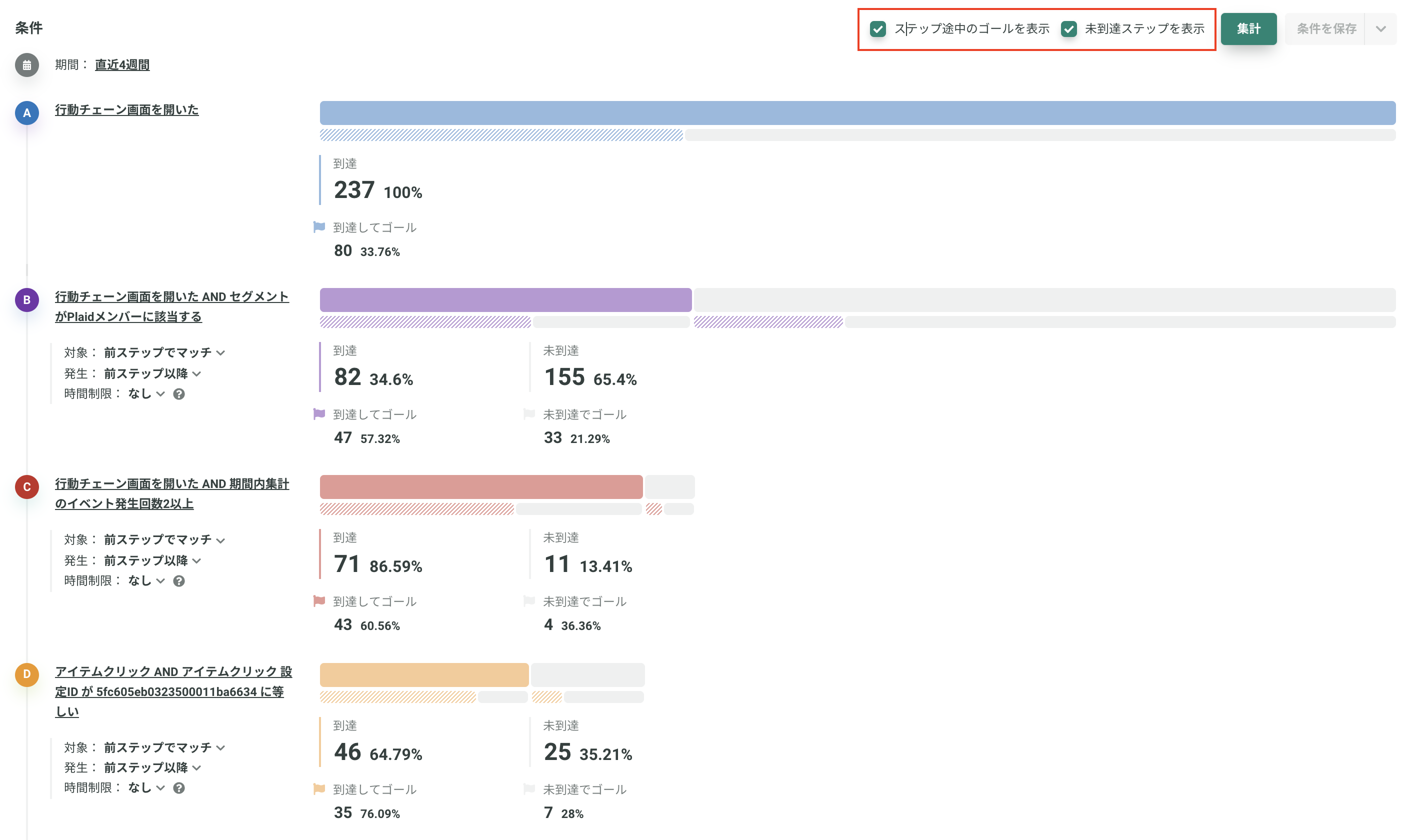1411x840 pixels.
Task: Expand the arrow beside 条件を保存
Action: (x=1380, y=29)
